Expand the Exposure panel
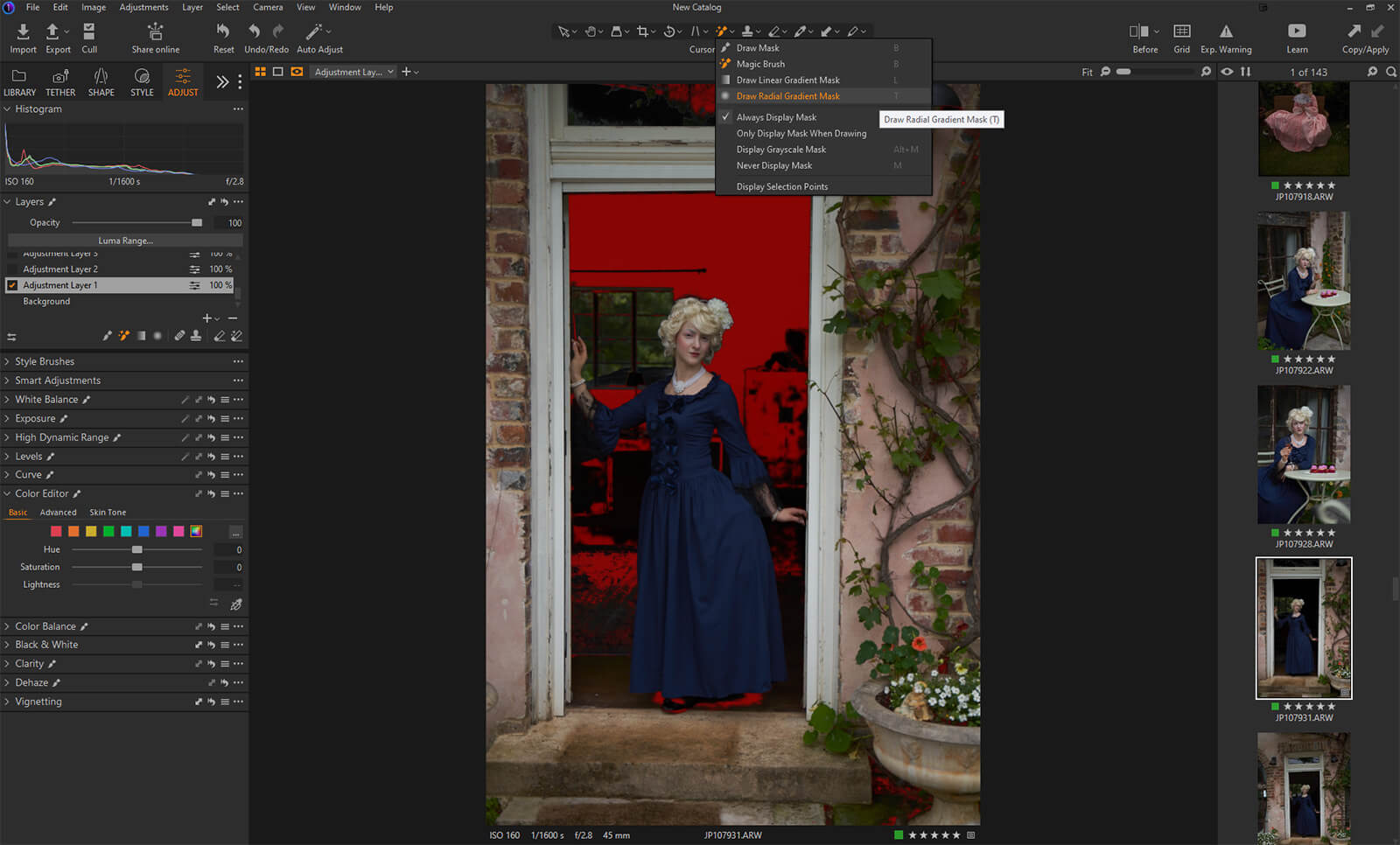 click(x=7, y=419)
